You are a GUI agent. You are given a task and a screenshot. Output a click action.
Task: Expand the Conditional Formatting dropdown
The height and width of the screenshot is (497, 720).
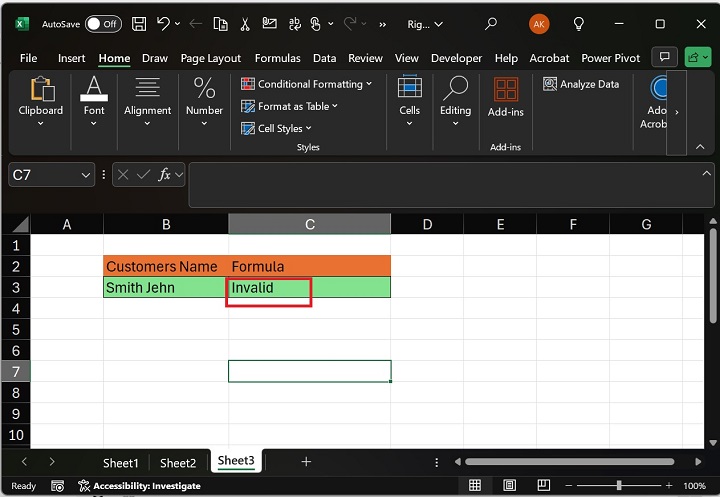coord(306,84)
